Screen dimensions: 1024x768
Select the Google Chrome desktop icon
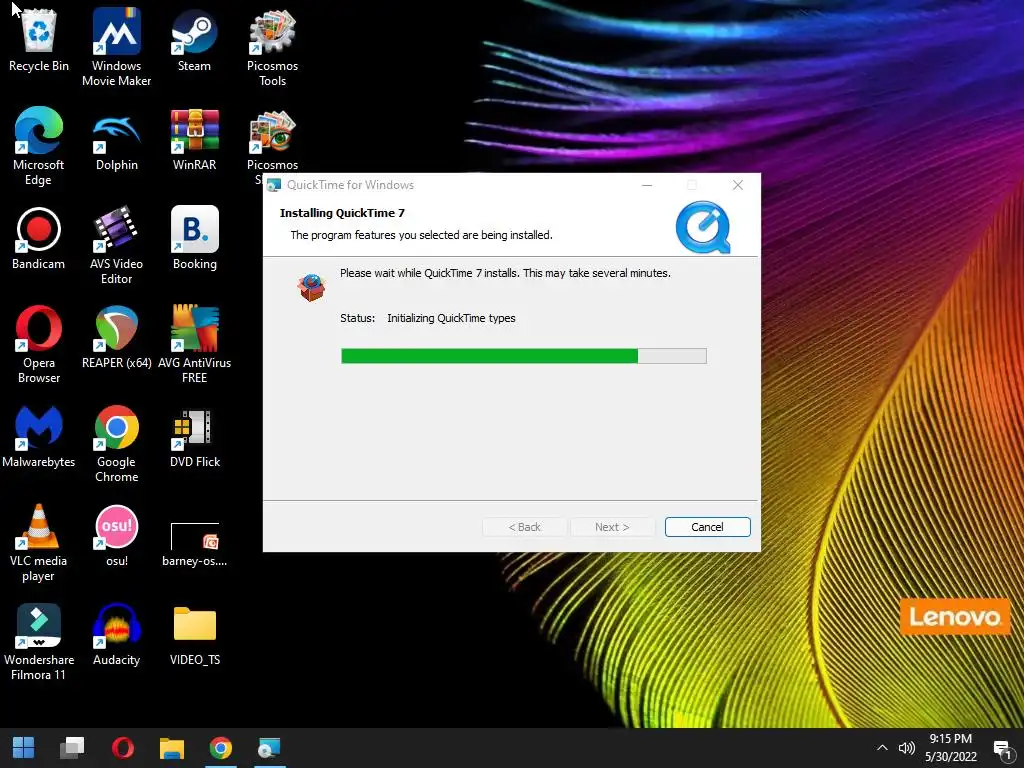pos(116,444)
